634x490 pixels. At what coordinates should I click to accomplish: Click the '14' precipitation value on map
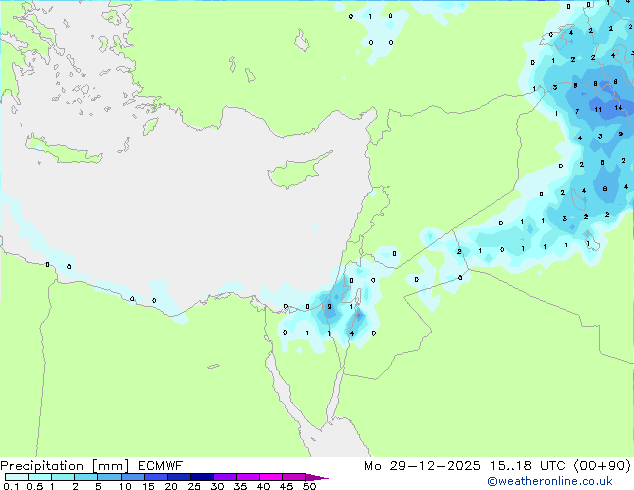(618, 108)
